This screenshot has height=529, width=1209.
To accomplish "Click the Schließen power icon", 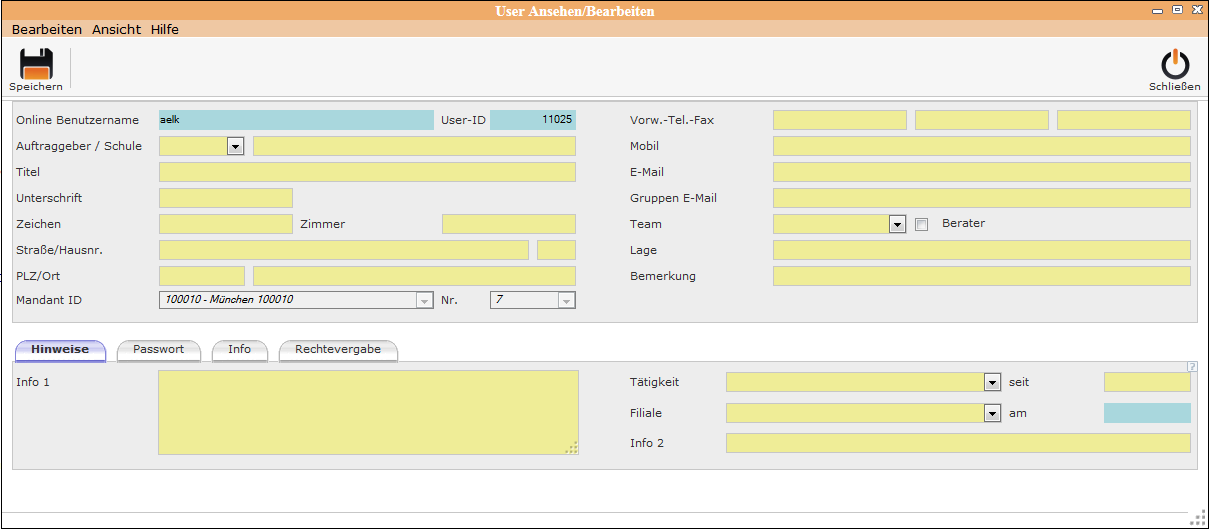I will pyautogui.click(x=1174, y=64).
